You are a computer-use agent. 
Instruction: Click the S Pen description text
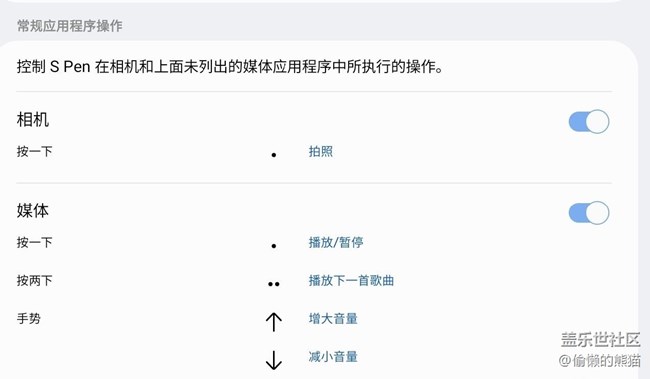tap(230, 66)
